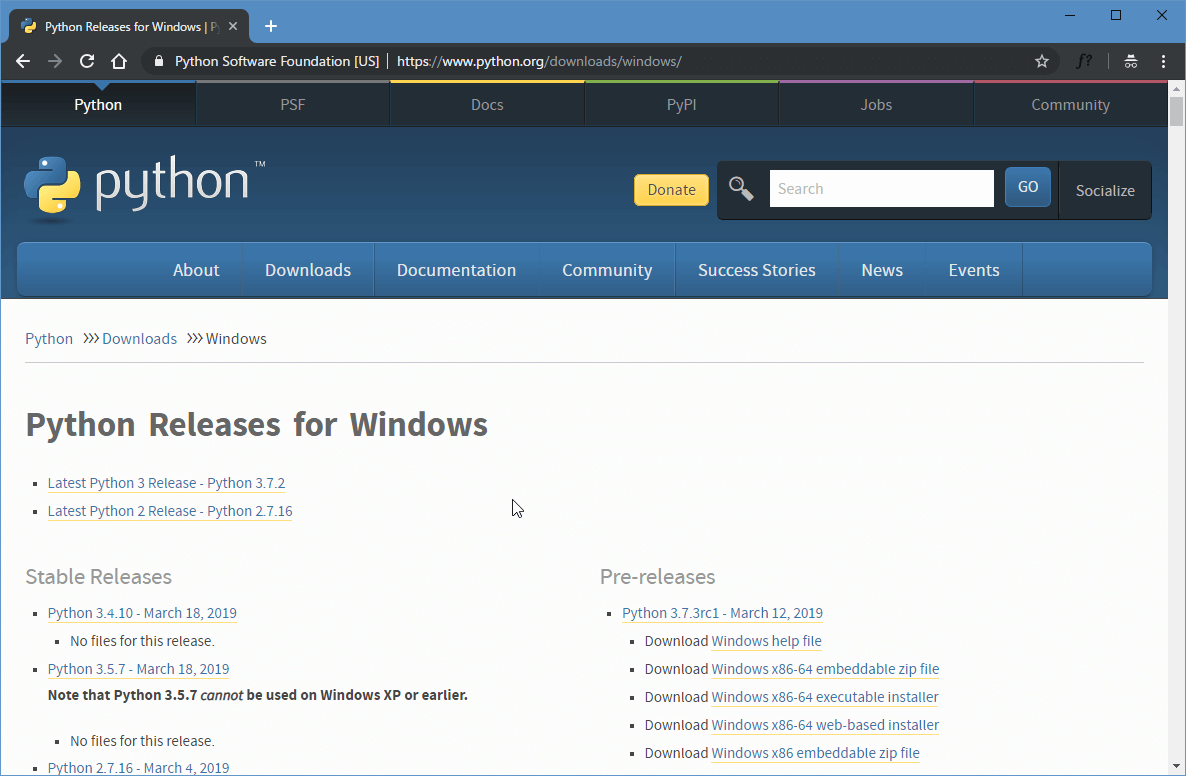1186x776 pixels.
Task: Expand the Documentation navigation menu
Action: click(x=456, y=270)
